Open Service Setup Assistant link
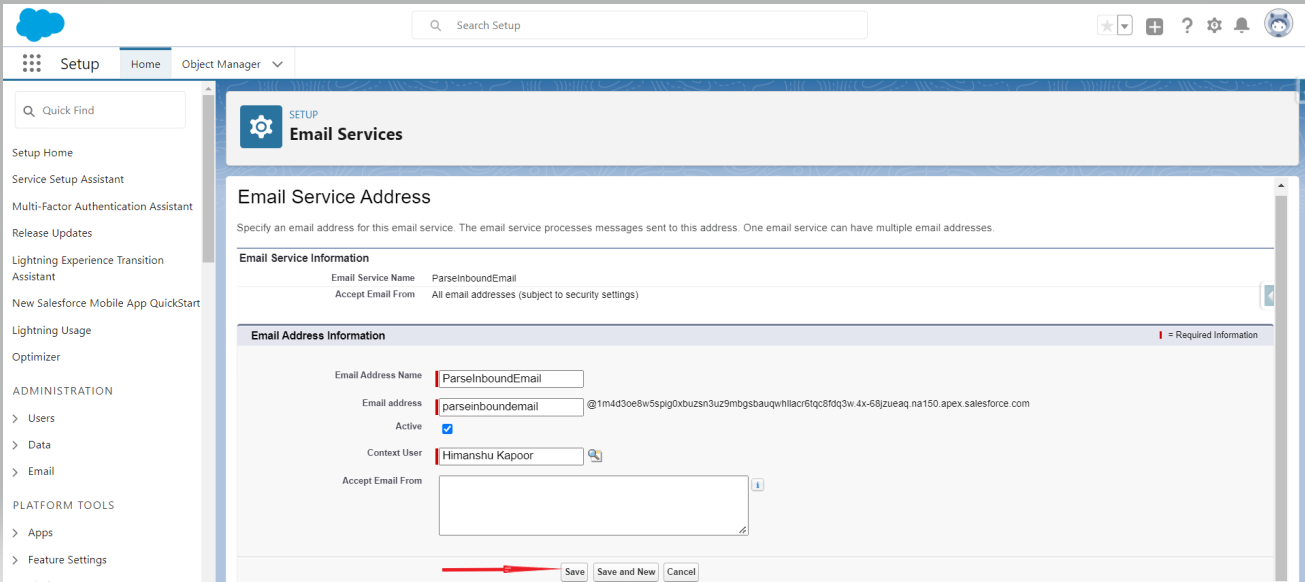The image size is (1305, 582). tap(68, 180)
